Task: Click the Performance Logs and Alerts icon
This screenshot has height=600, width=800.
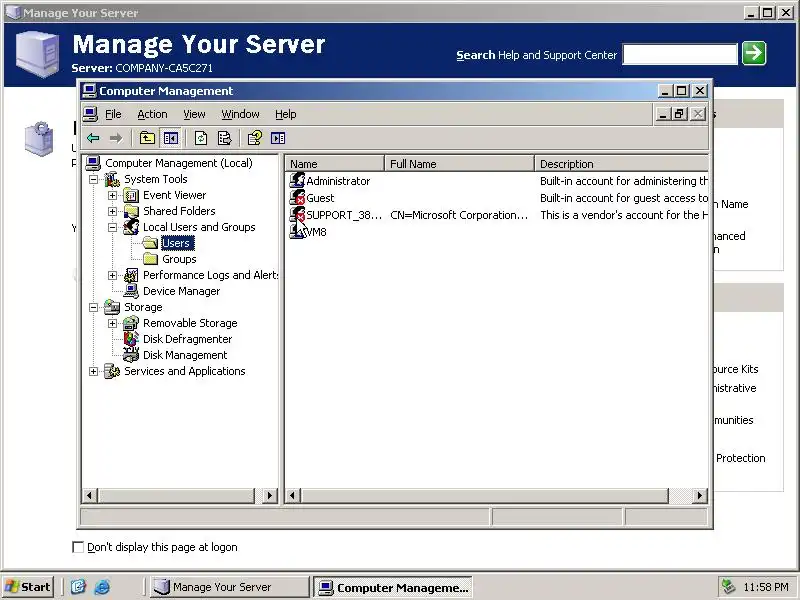Action: click(x=131, y=275)
